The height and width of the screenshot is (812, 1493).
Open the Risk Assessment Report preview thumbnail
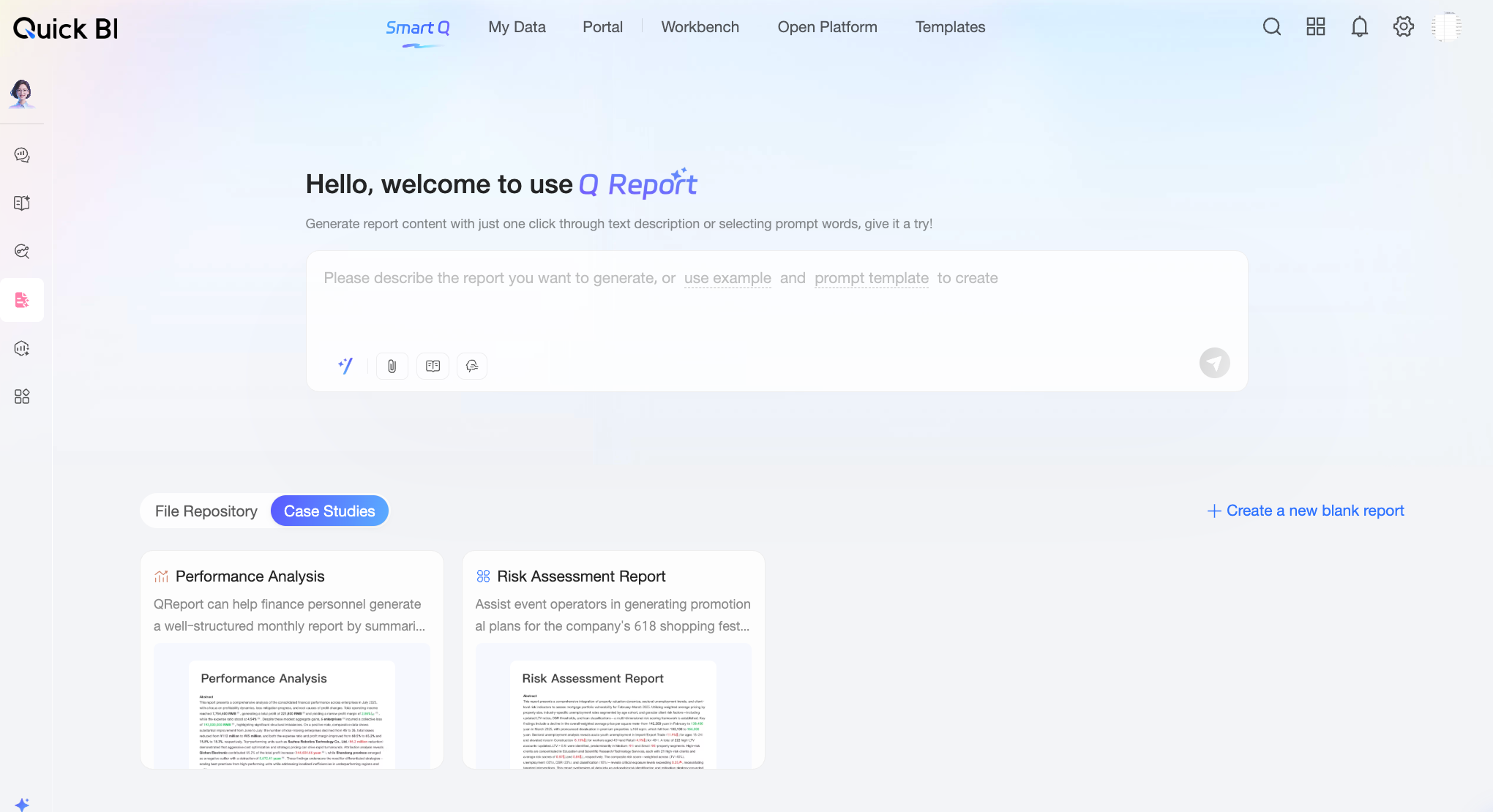pyautogui.click(x=613, y=706)
